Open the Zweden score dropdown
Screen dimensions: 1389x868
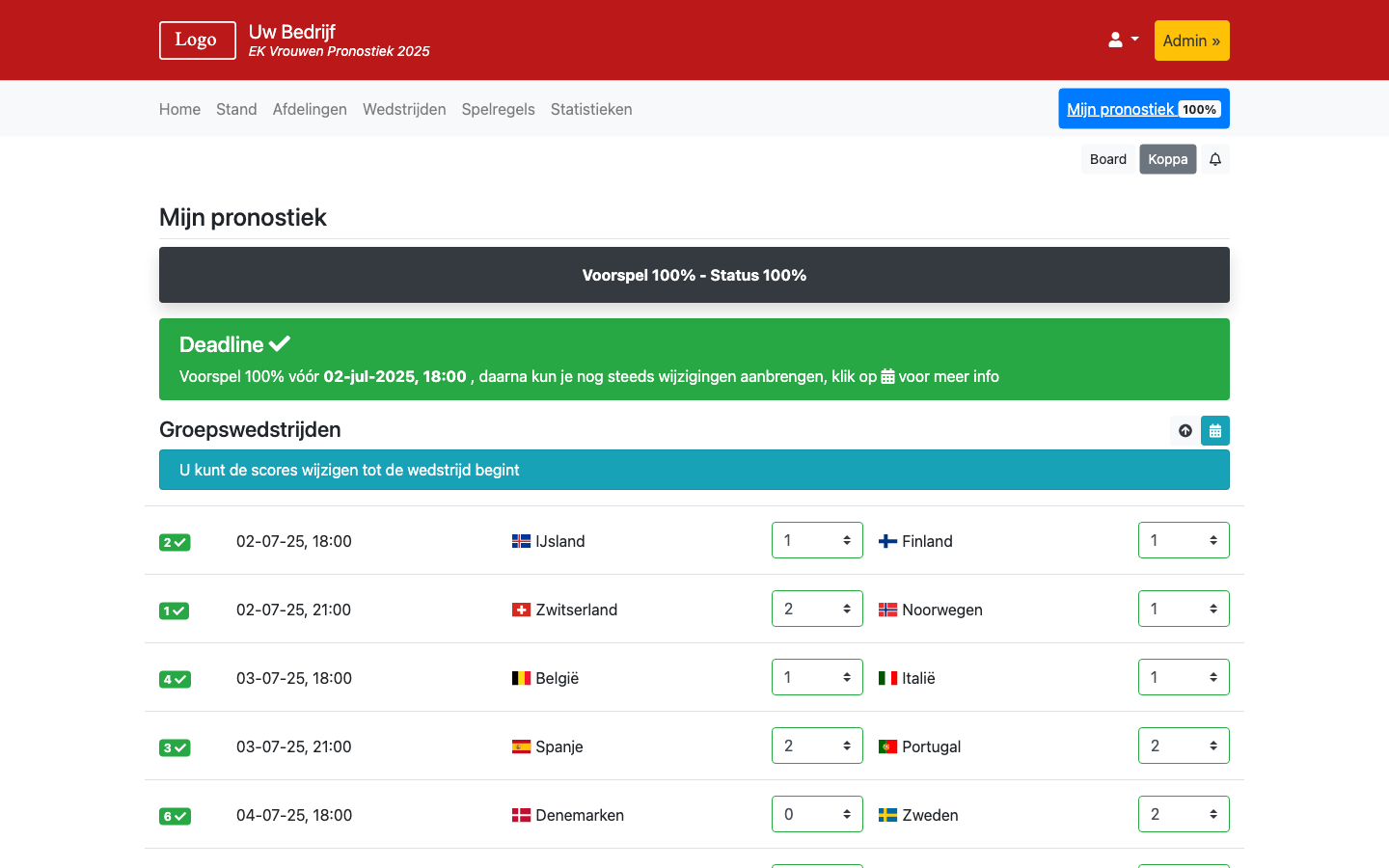[1184, 814]
